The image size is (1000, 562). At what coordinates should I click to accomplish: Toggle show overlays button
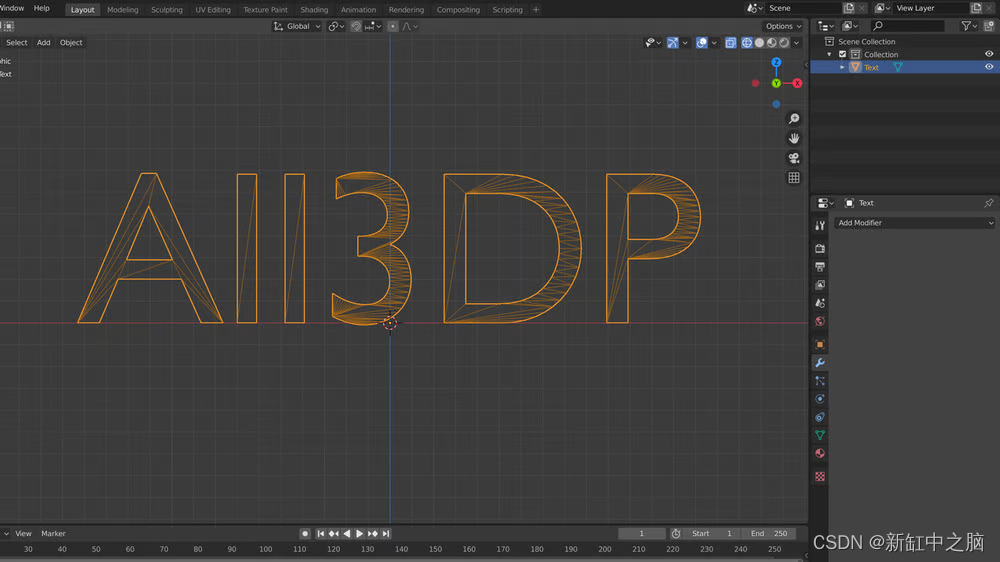(x=702, y=43)
